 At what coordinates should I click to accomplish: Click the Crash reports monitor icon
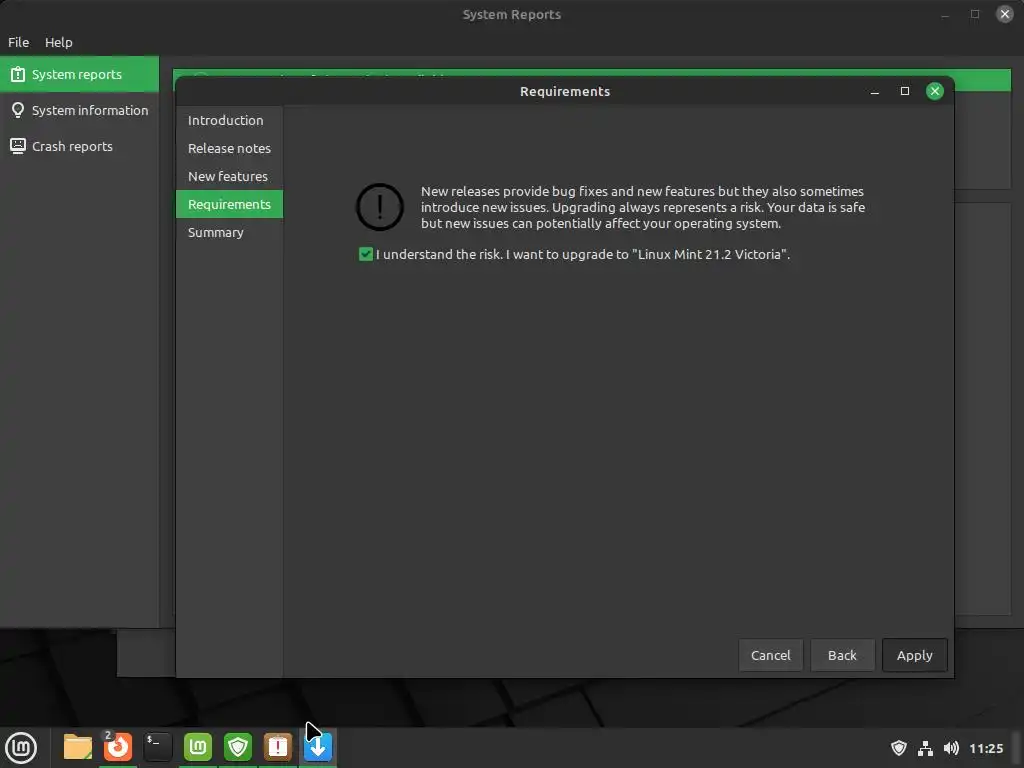(18, 146)
